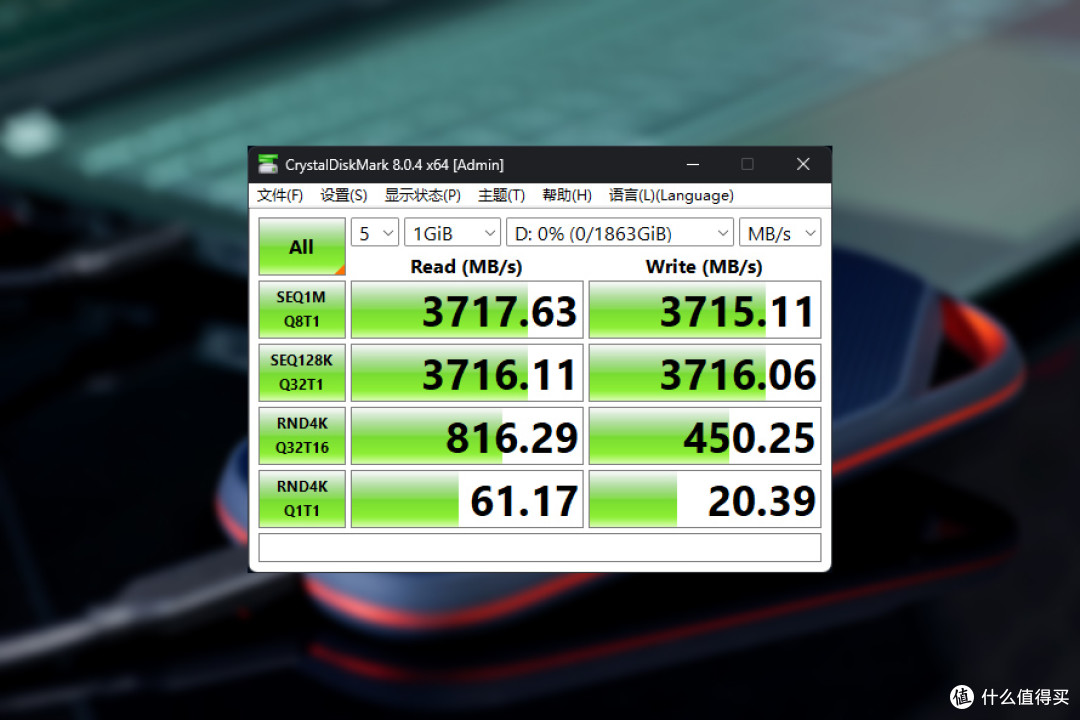
Task: Click the RND4K Q1T1 read result 61.17
Action: click(467, 499)
